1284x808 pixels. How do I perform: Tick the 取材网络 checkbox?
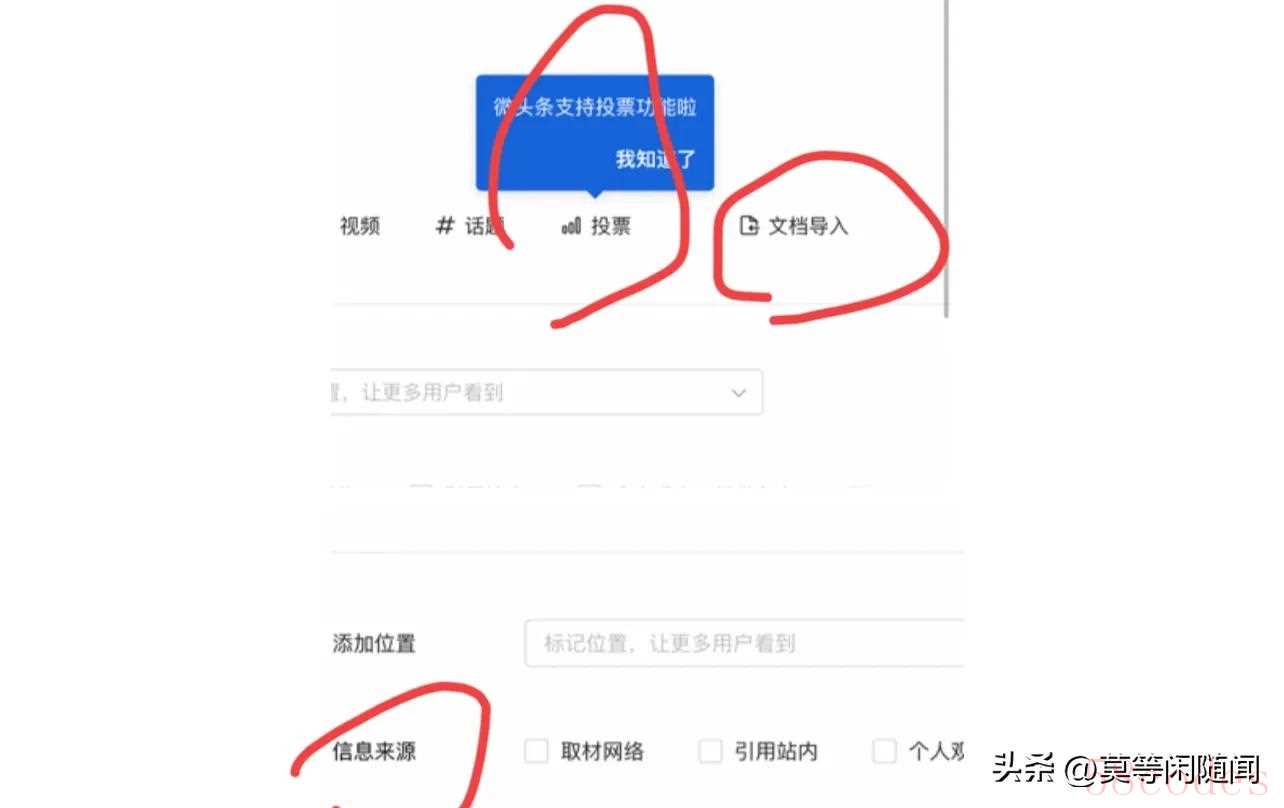[537, 751]
